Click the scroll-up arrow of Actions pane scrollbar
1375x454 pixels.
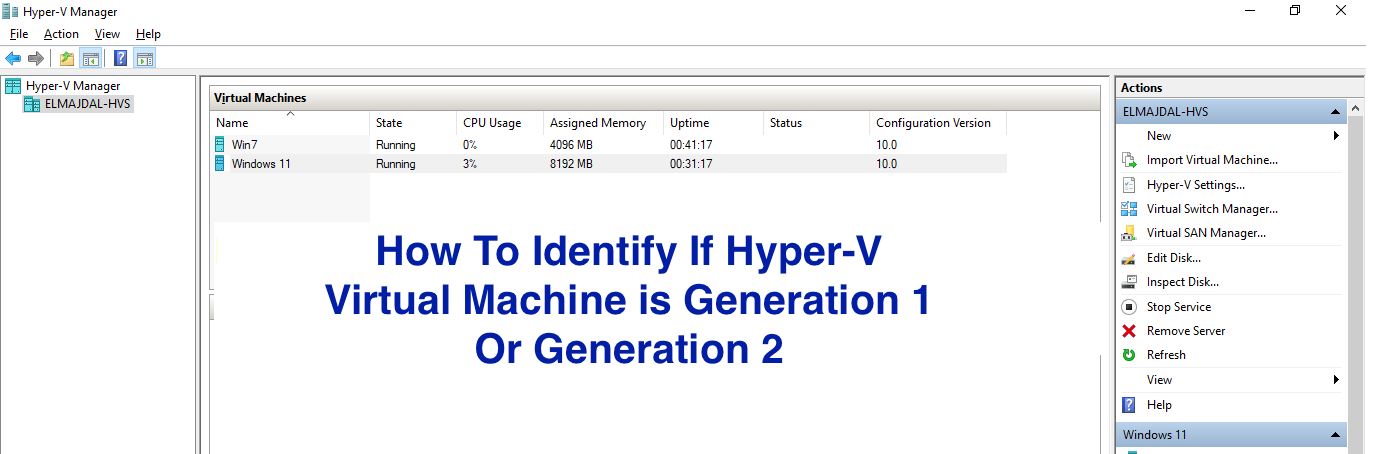(x=1356, y=109)
